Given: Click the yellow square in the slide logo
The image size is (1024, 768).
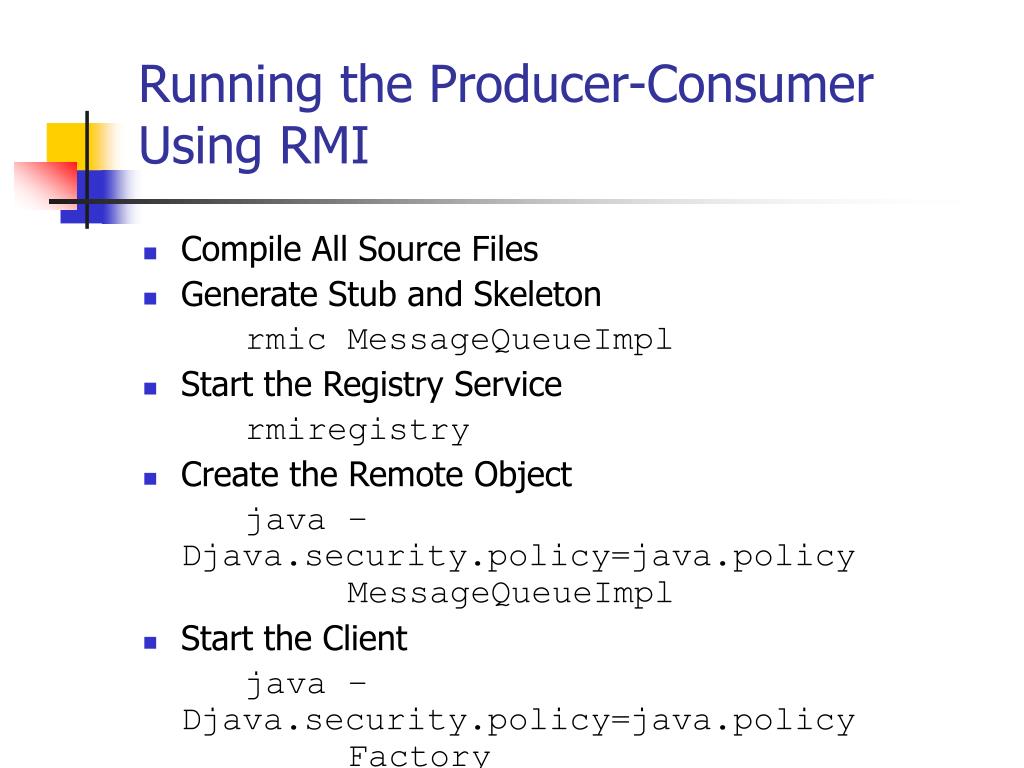Looking at the screenshot, I should 65,144.
